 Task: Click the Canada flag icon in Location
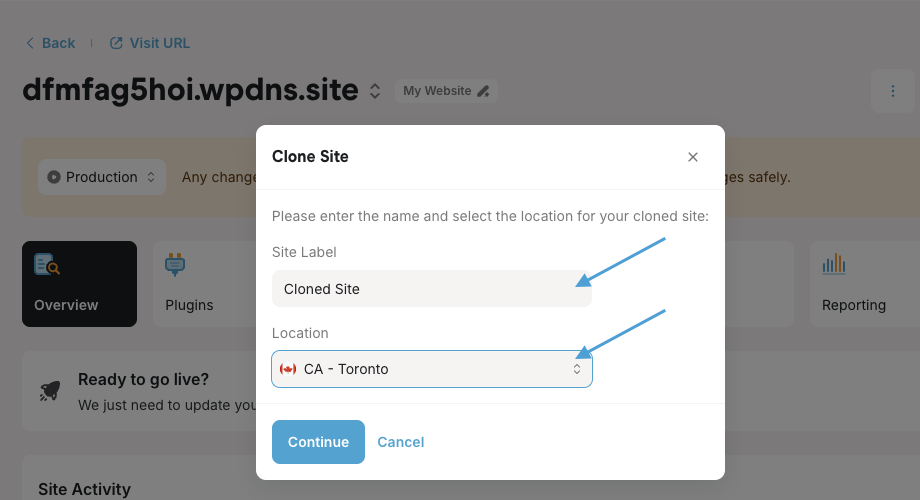pos(288,369)
